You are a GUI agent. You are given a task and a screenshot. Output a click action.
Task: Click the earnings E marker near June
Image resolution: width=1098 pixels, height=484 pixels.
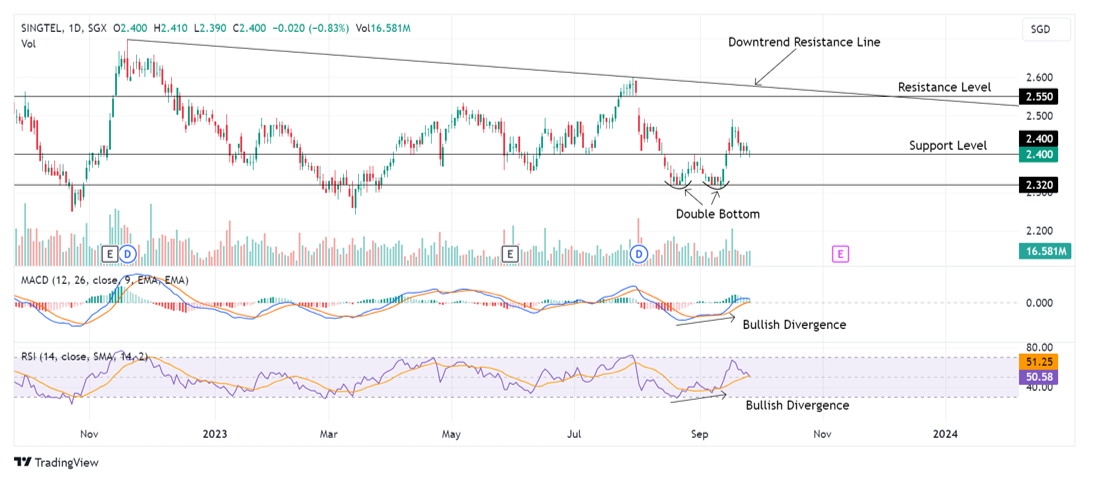click(511, 254)
